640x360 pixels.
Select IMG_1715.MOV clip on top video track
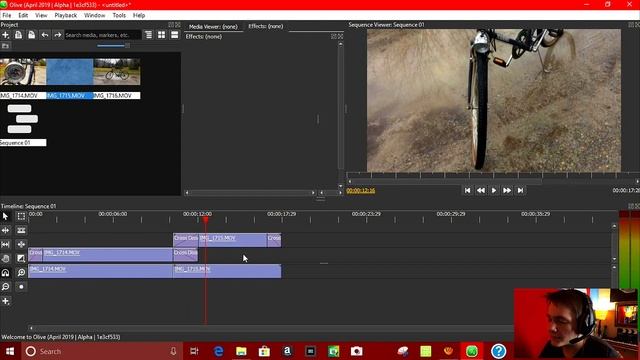233,240
